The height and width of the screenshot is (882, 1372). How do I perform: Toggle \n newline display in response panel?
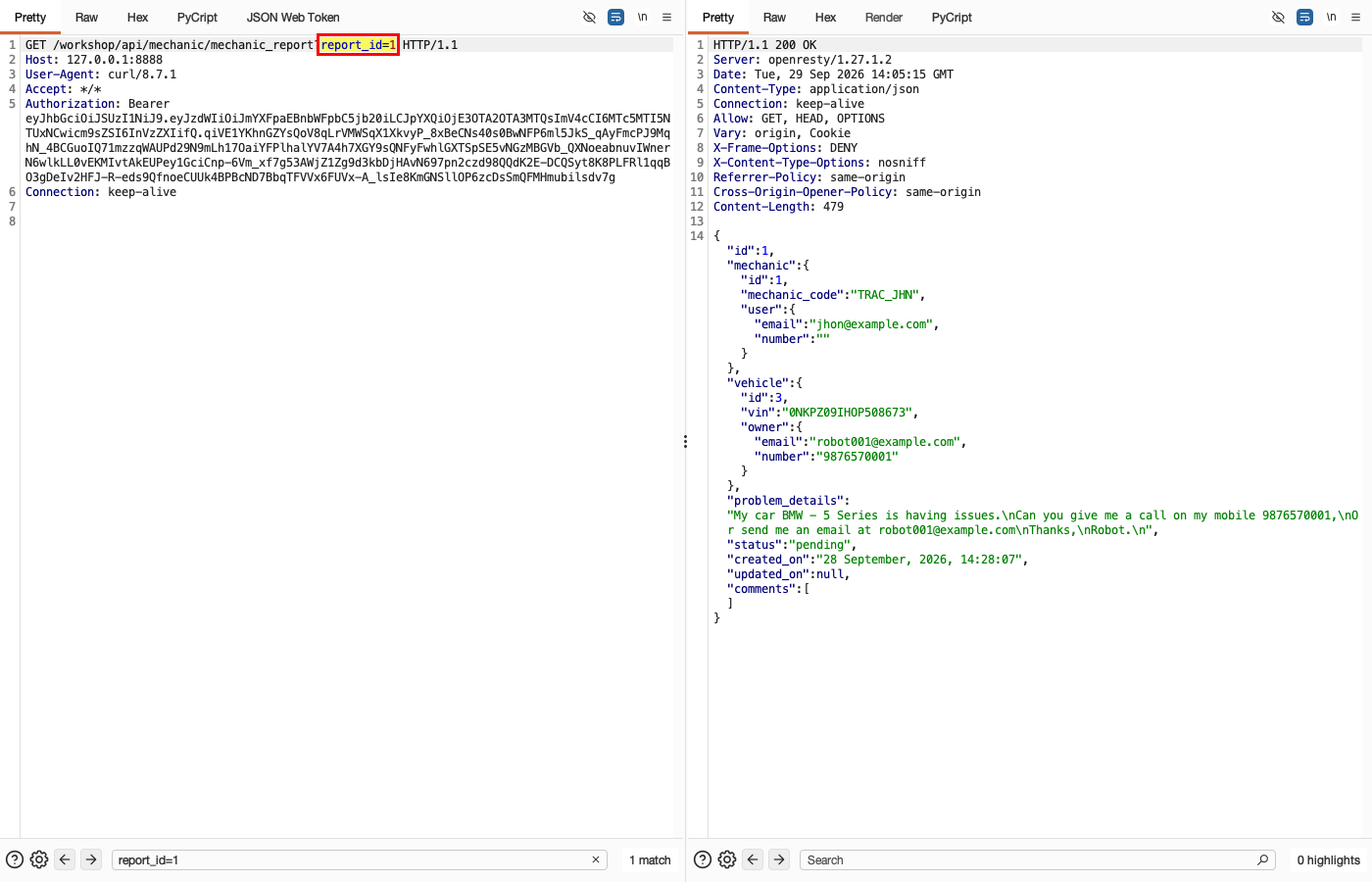coord(1332,17)
